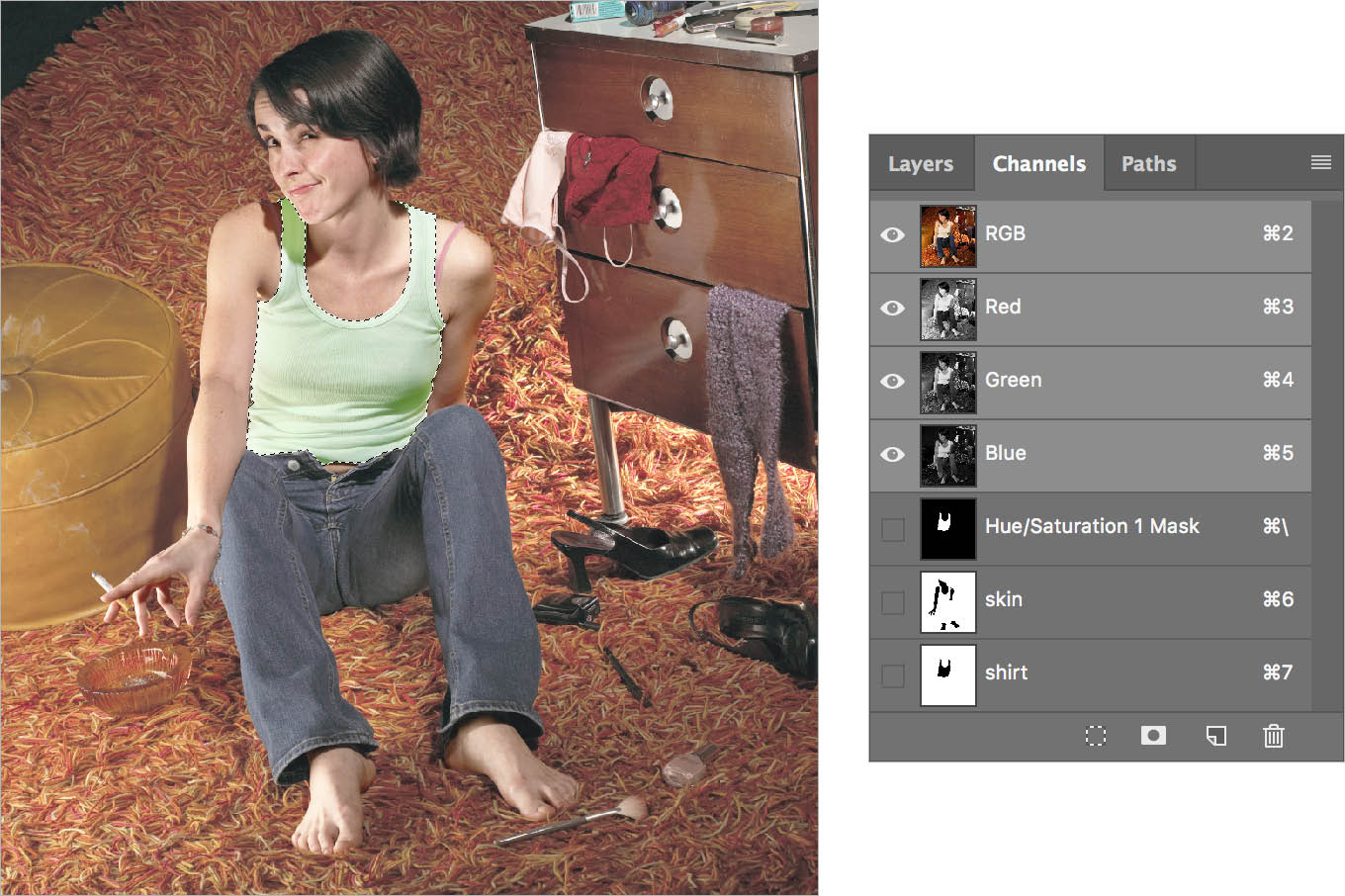Select the Channels tab
Image resolution: width=1345 pixels, height=896 pixels.
(x=1039, y=163)
